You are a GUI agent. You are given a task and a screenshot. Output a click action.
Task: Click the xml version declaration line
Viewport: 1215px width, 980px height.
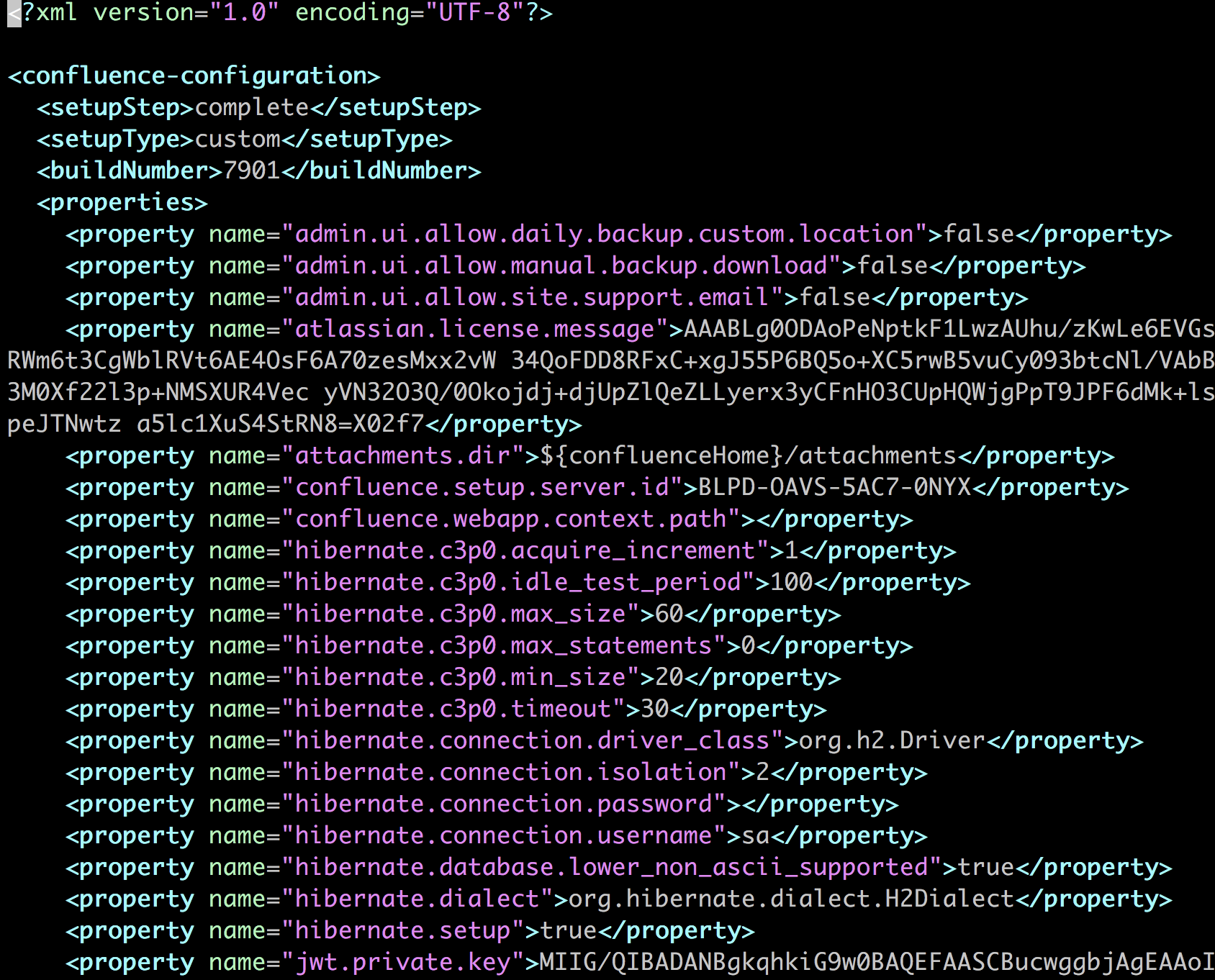click(280, 13)
